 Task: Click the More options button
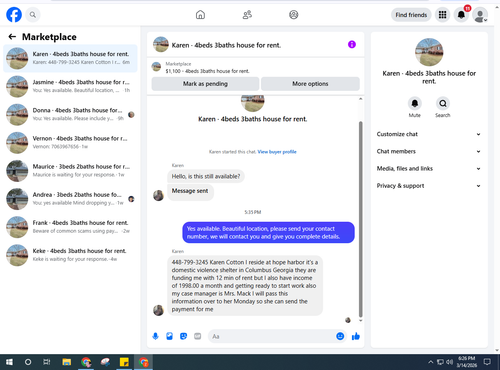point(310,84)
